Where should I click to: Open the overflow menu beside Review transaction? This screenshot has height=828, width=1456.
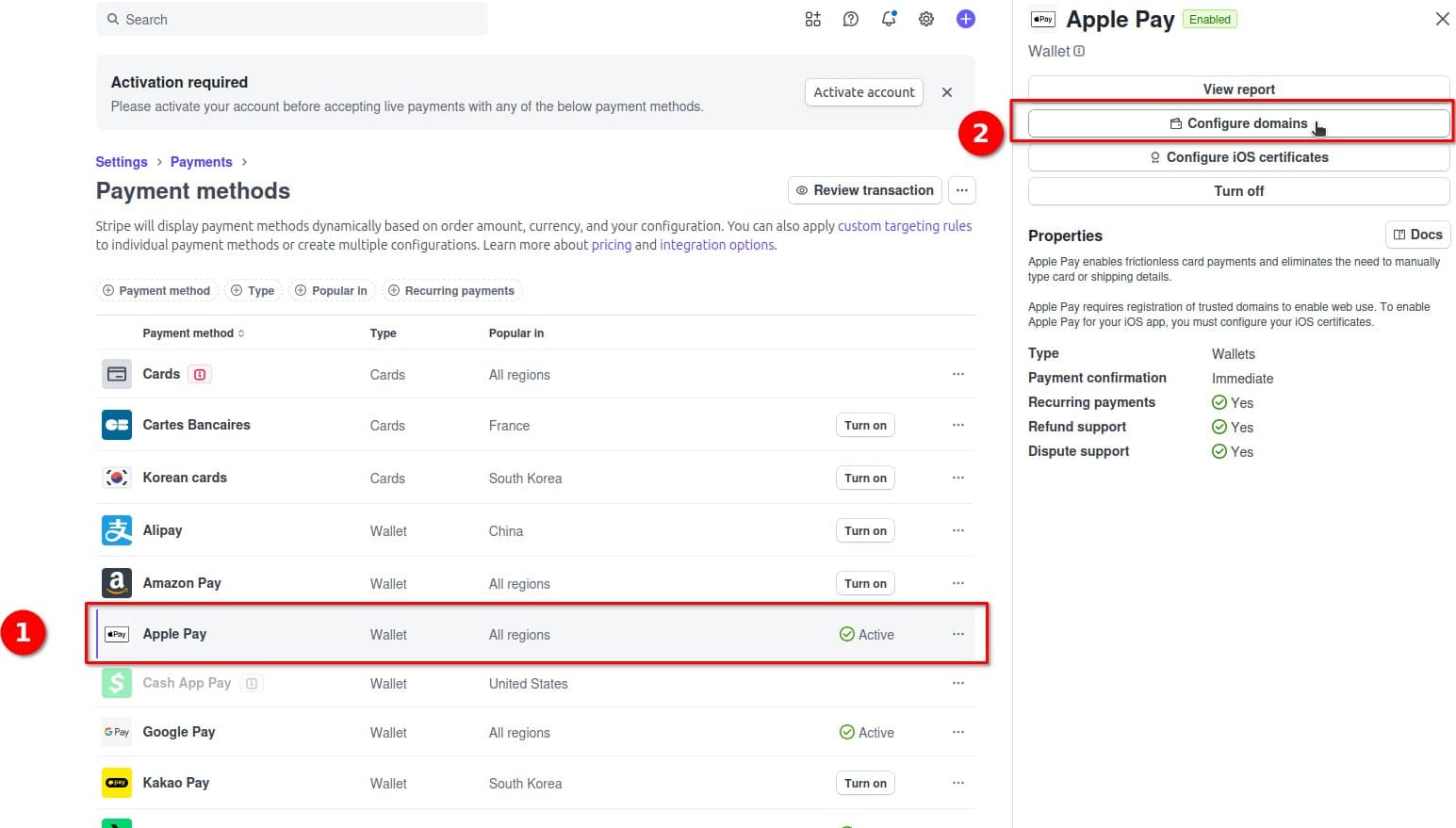coord(961,190)
